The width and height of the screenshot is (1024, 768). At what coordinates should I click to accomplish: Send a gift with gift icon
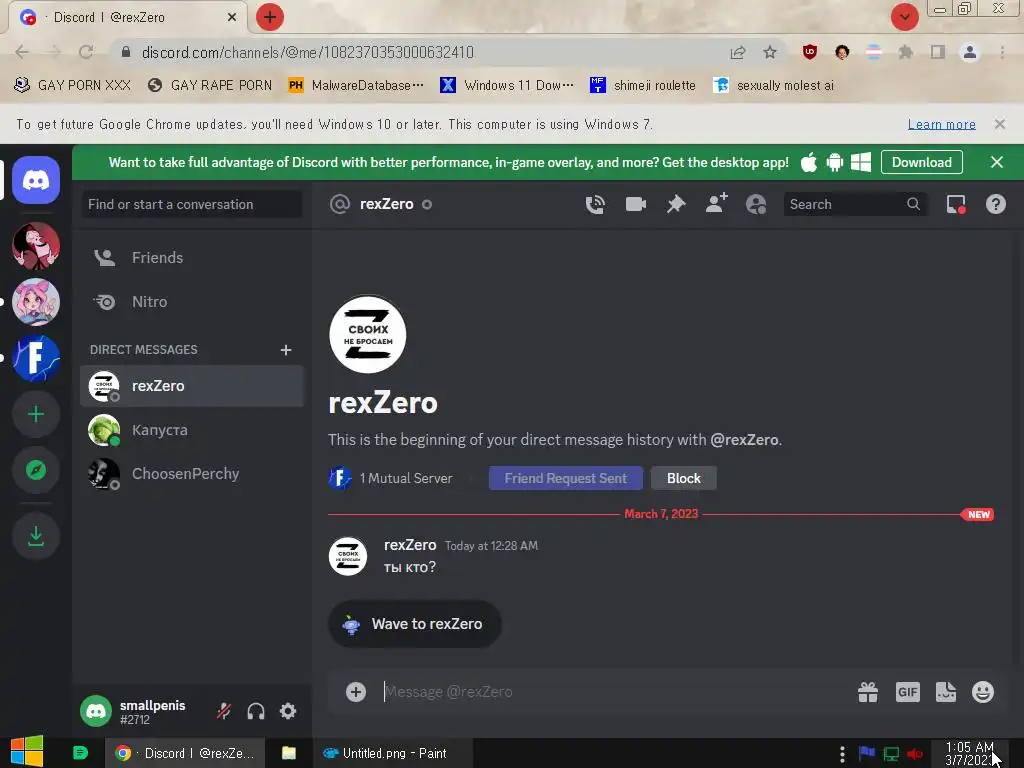coord(868,692)
